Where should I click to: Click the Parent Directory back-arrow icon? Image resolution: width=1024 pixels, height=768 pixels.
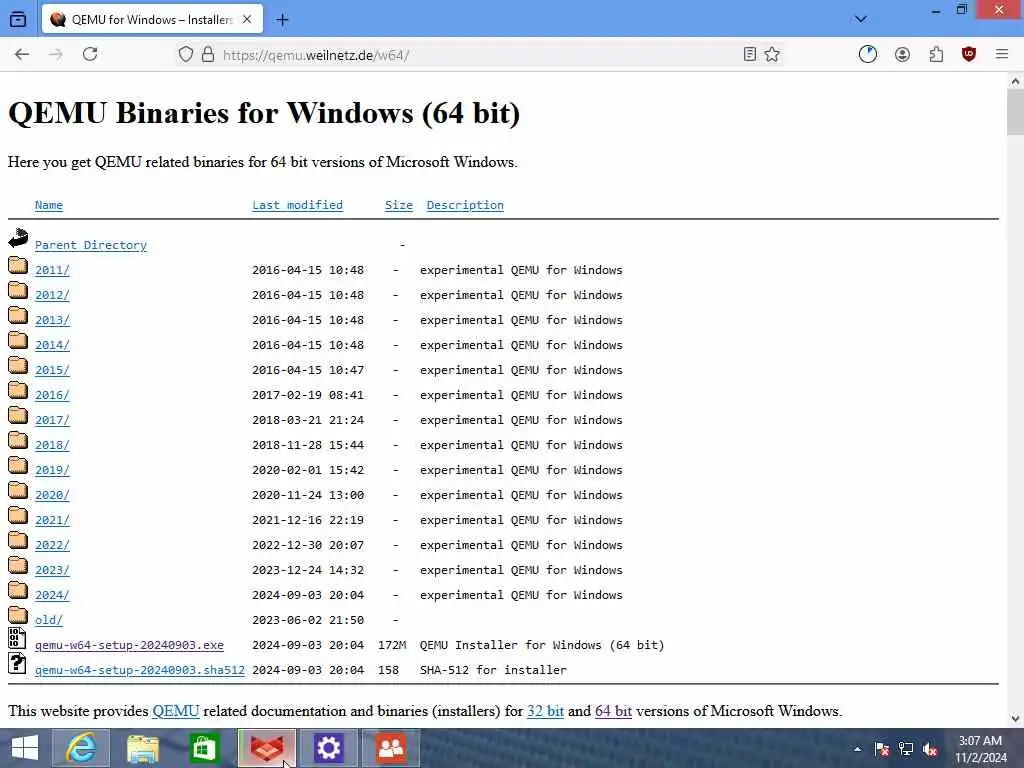[x=18, y=238]
